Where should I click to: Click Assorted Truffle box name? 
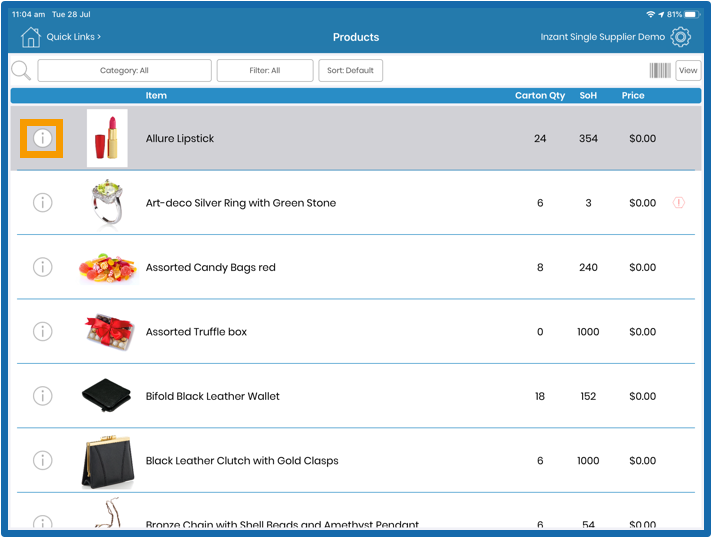196,332
